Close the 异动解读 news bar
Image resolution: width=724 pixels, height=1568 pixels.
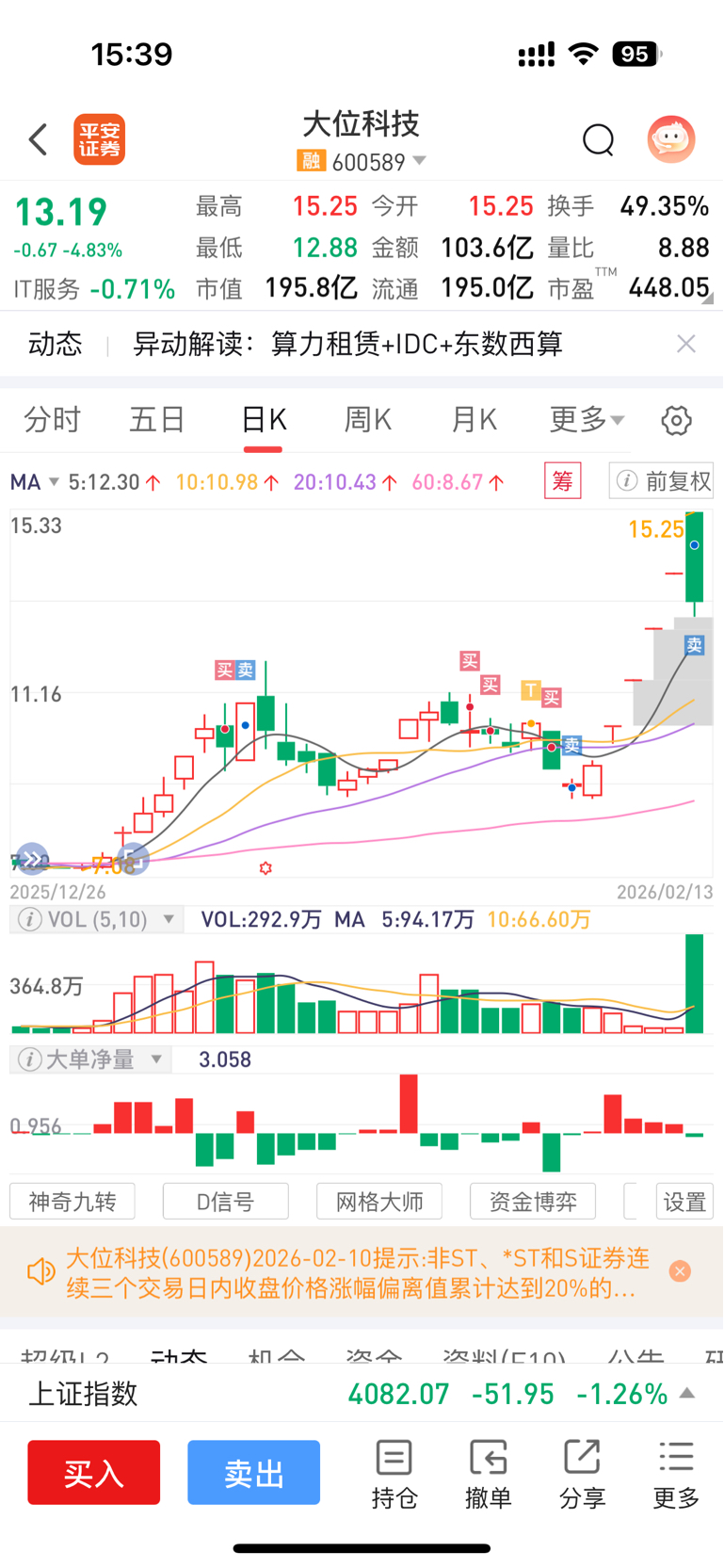(x=686, y=344)
